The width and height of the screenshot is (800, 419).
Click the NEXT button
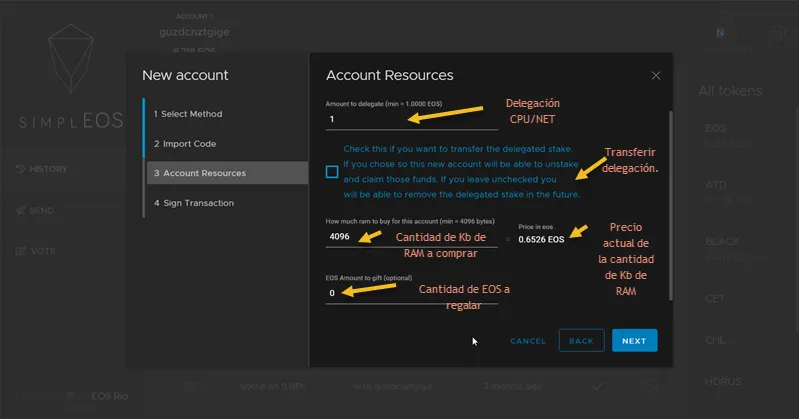point(634,340)
